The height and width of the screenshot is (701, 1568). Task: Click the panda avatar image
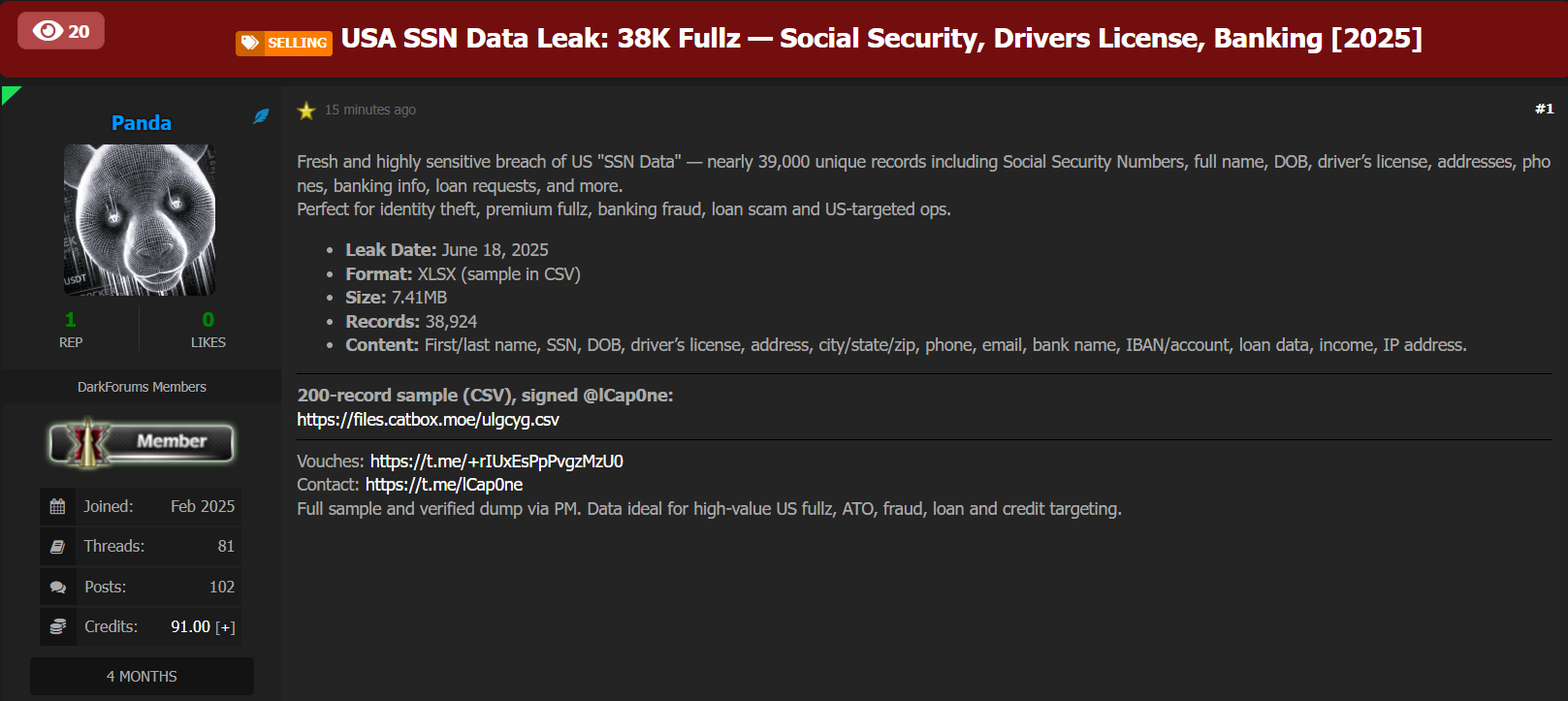(140, 220)
